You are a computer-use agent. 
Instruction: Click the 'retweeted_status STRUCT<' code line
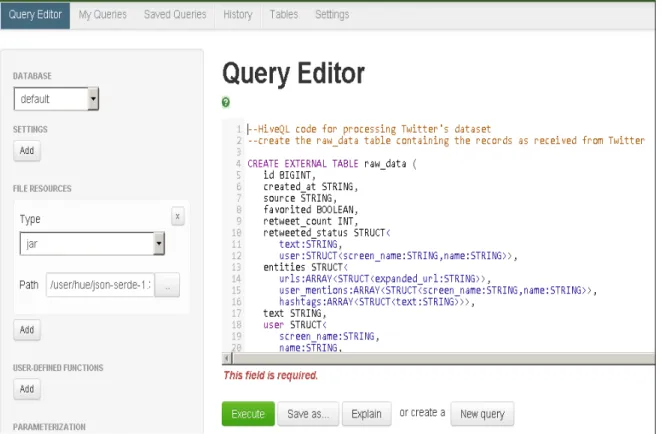pyautogui.click(x=326, y=233)
